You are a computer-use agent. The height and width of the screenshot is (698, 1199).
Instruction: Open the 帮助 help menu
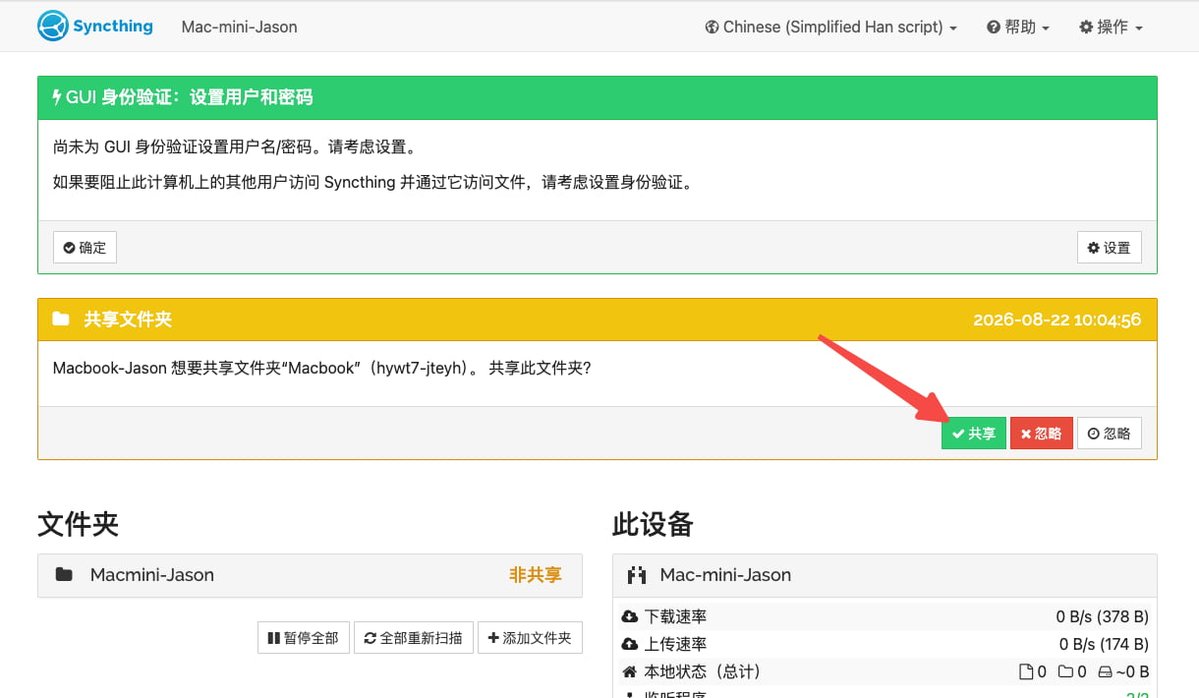(x=1018, y=27)
